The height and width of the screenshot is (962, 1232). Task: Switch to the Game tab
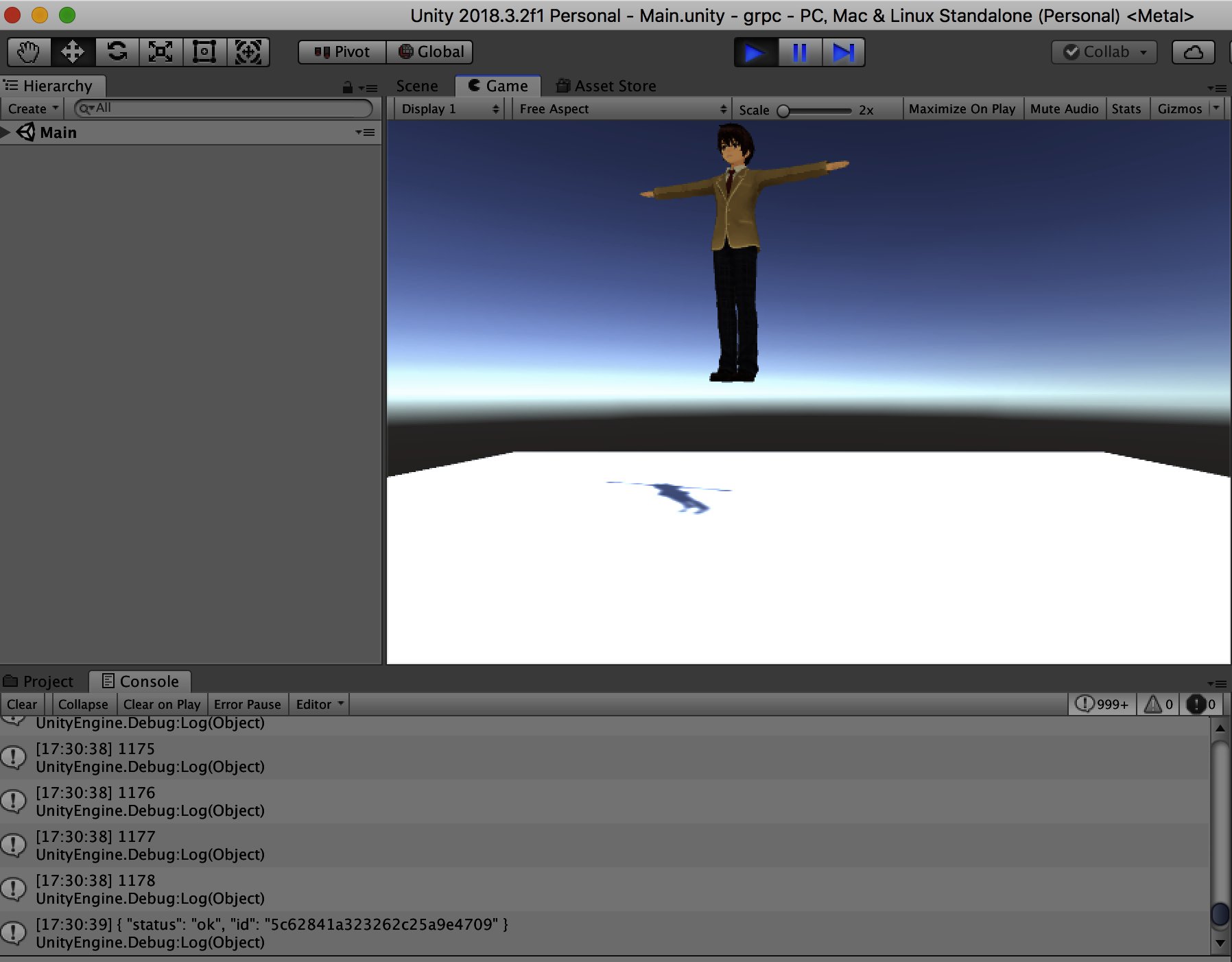[x=498, y=86]
